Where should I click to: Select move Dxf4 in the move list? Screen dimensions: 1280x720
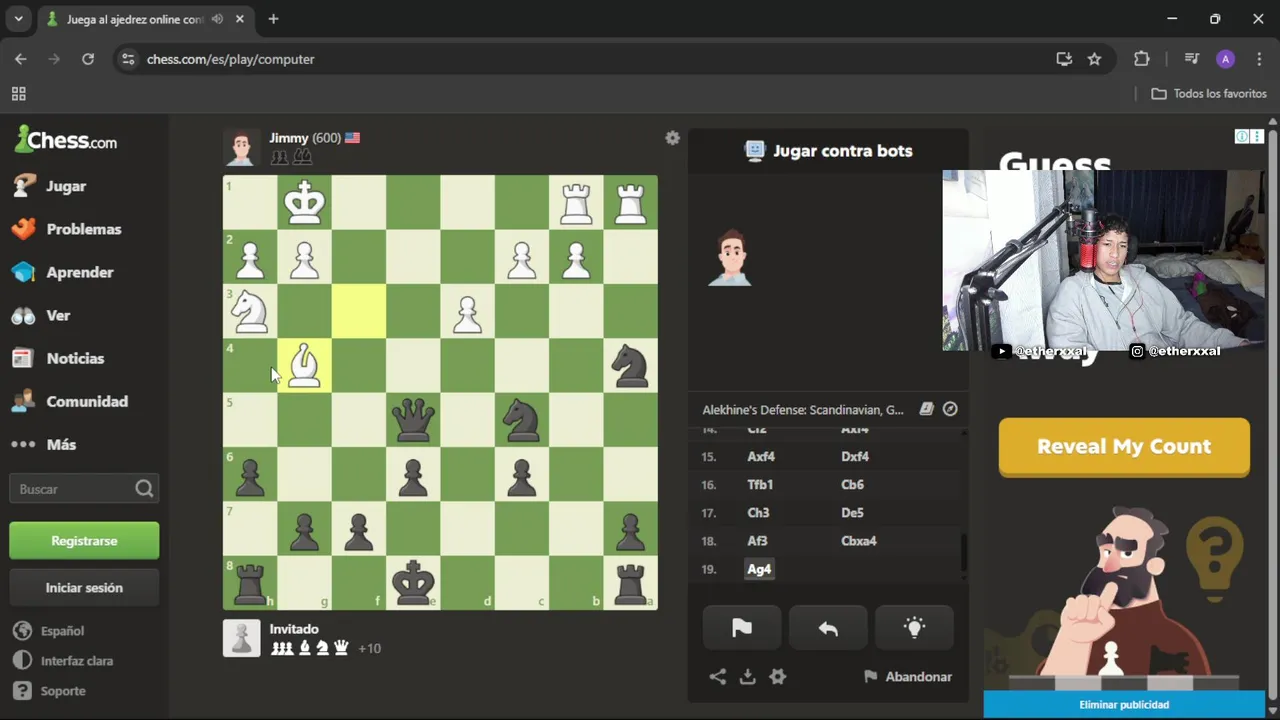click(x=855, y=457)
